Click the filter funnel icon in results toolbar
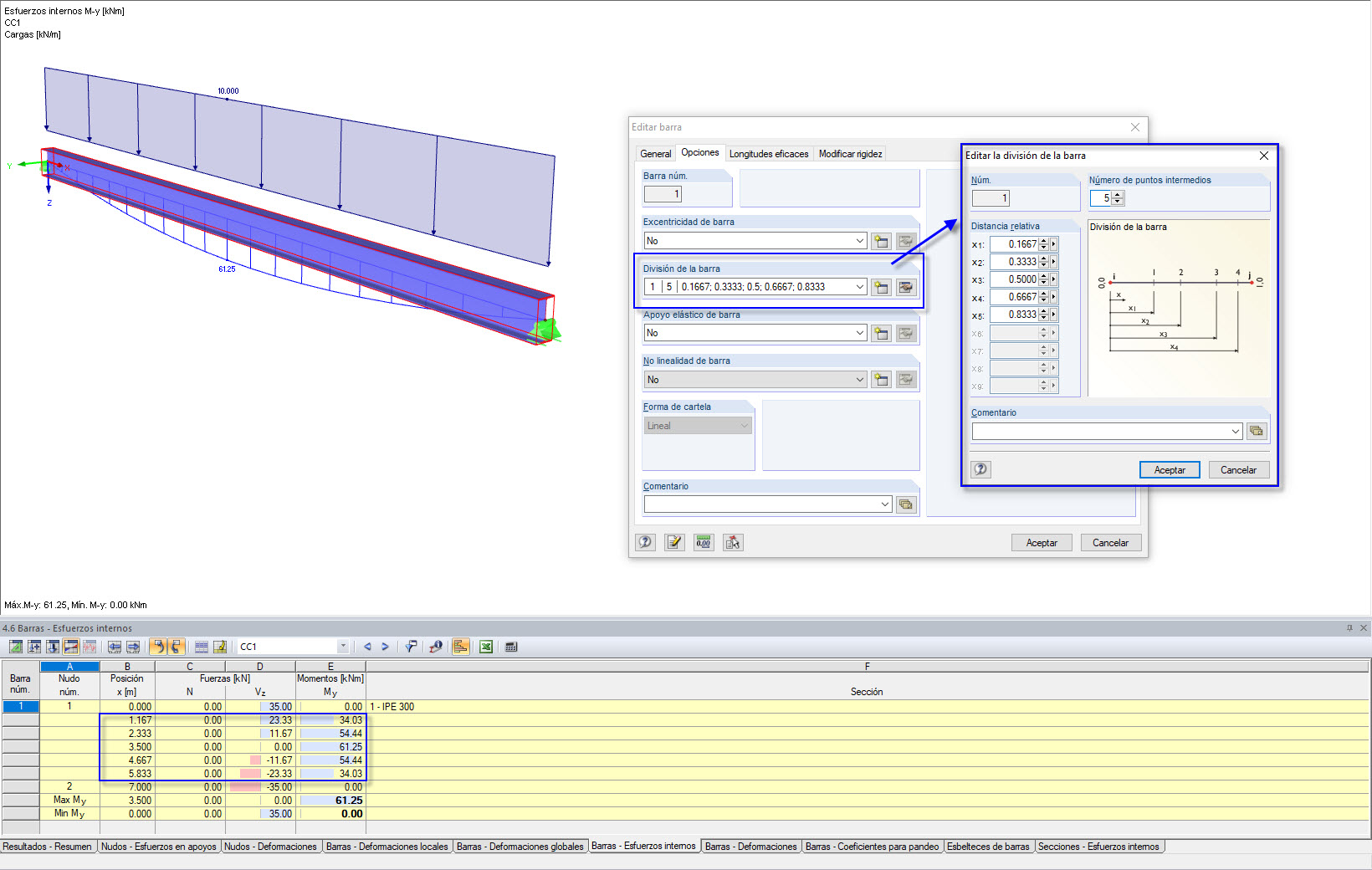This screenshot has width=1372, height=870. coord(411,647)
